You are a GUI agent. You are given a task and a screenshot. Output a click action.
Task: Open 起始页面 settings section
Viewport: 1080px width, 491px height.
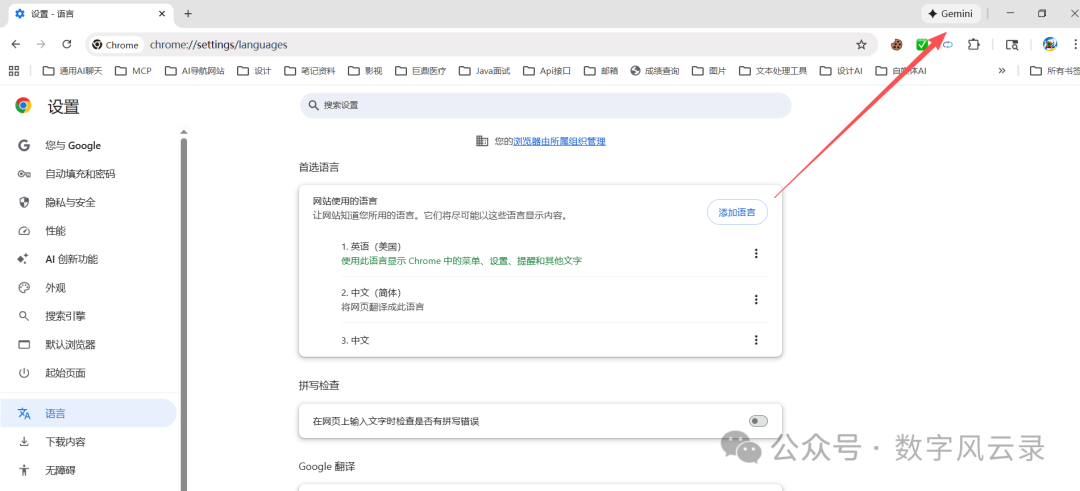pos(65,373)
